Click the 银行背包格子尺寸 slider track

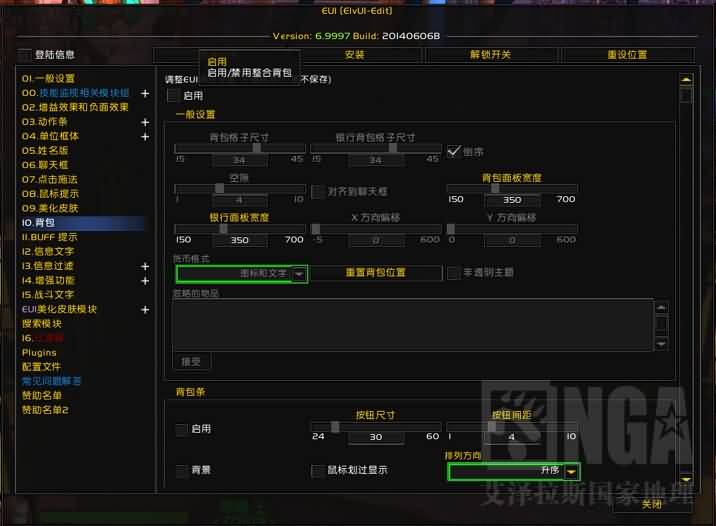click(376, 148)
